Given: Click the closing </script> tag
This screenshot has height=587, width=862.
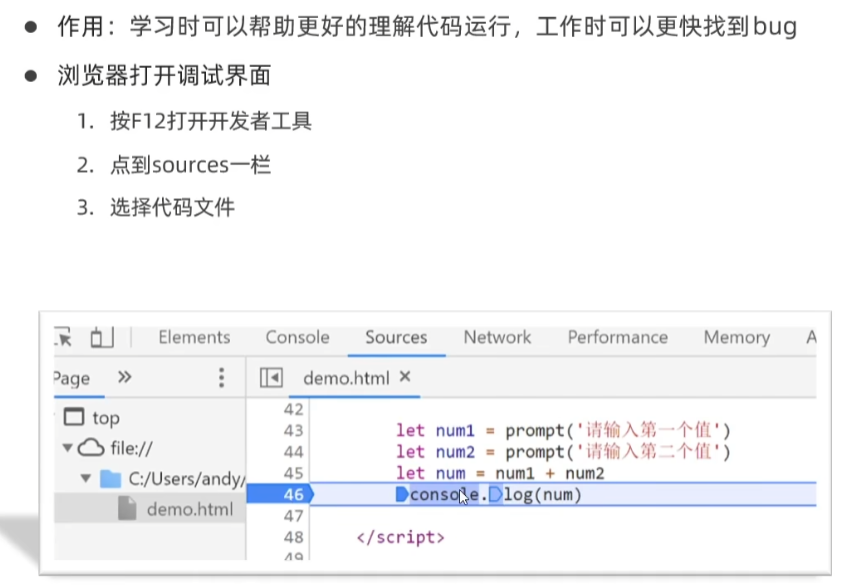Looking at the screenshot, I should 400,537.
